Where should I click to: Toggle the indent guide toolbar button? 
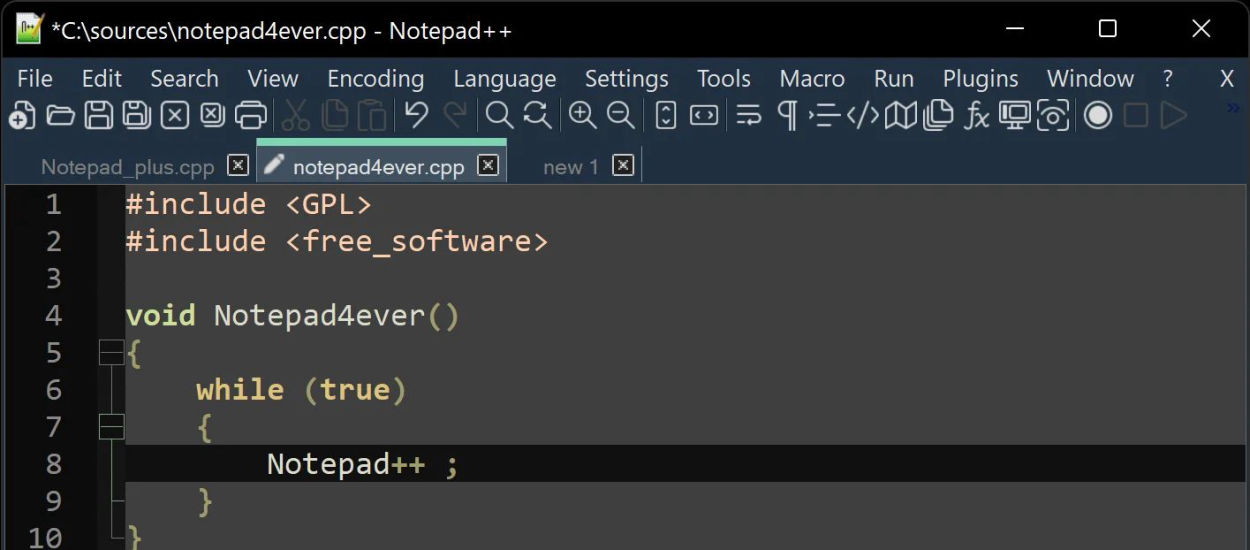coord(824,116)
